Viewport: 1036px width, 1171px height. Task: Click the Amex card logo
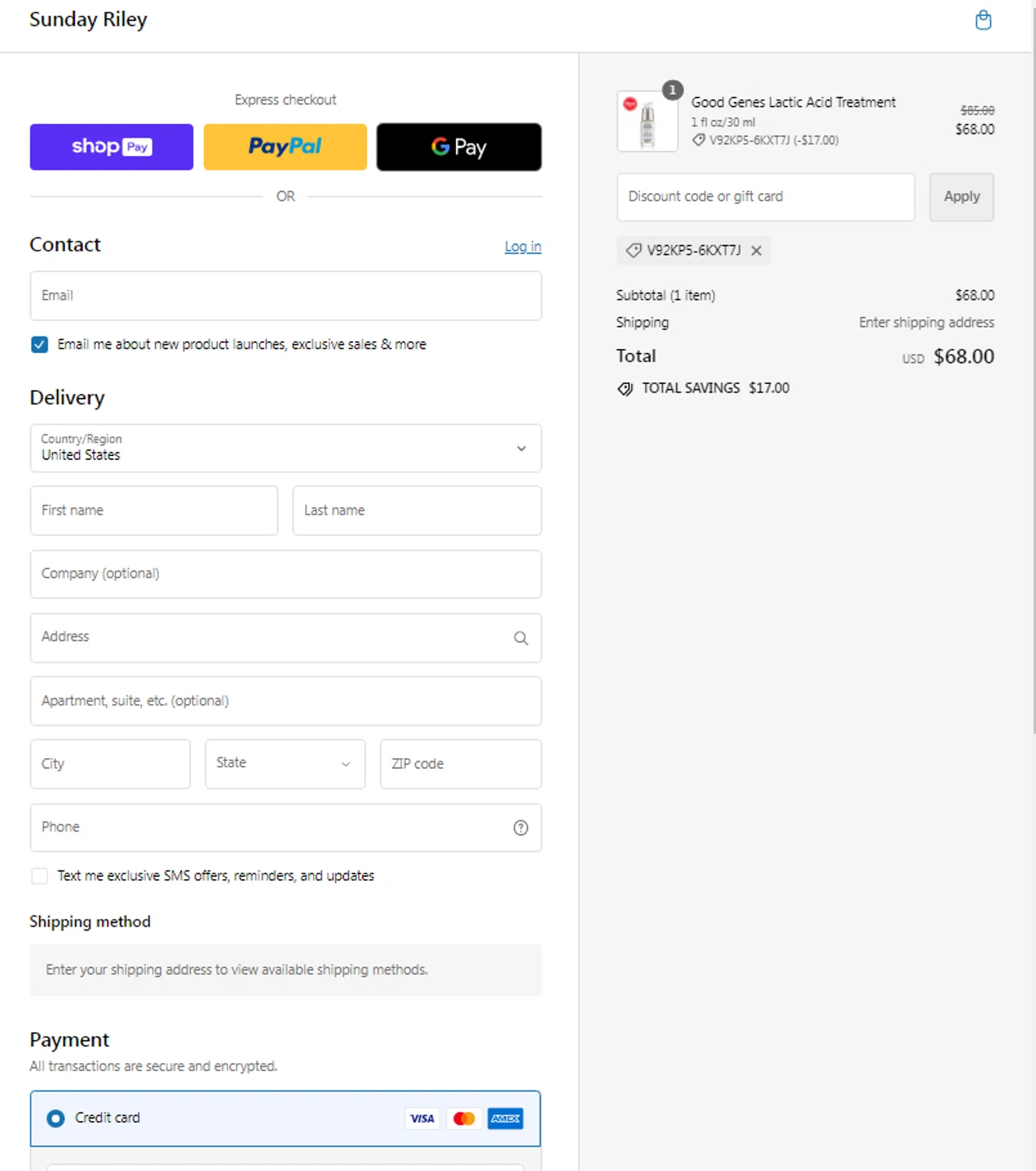[x=505, y=1119]
